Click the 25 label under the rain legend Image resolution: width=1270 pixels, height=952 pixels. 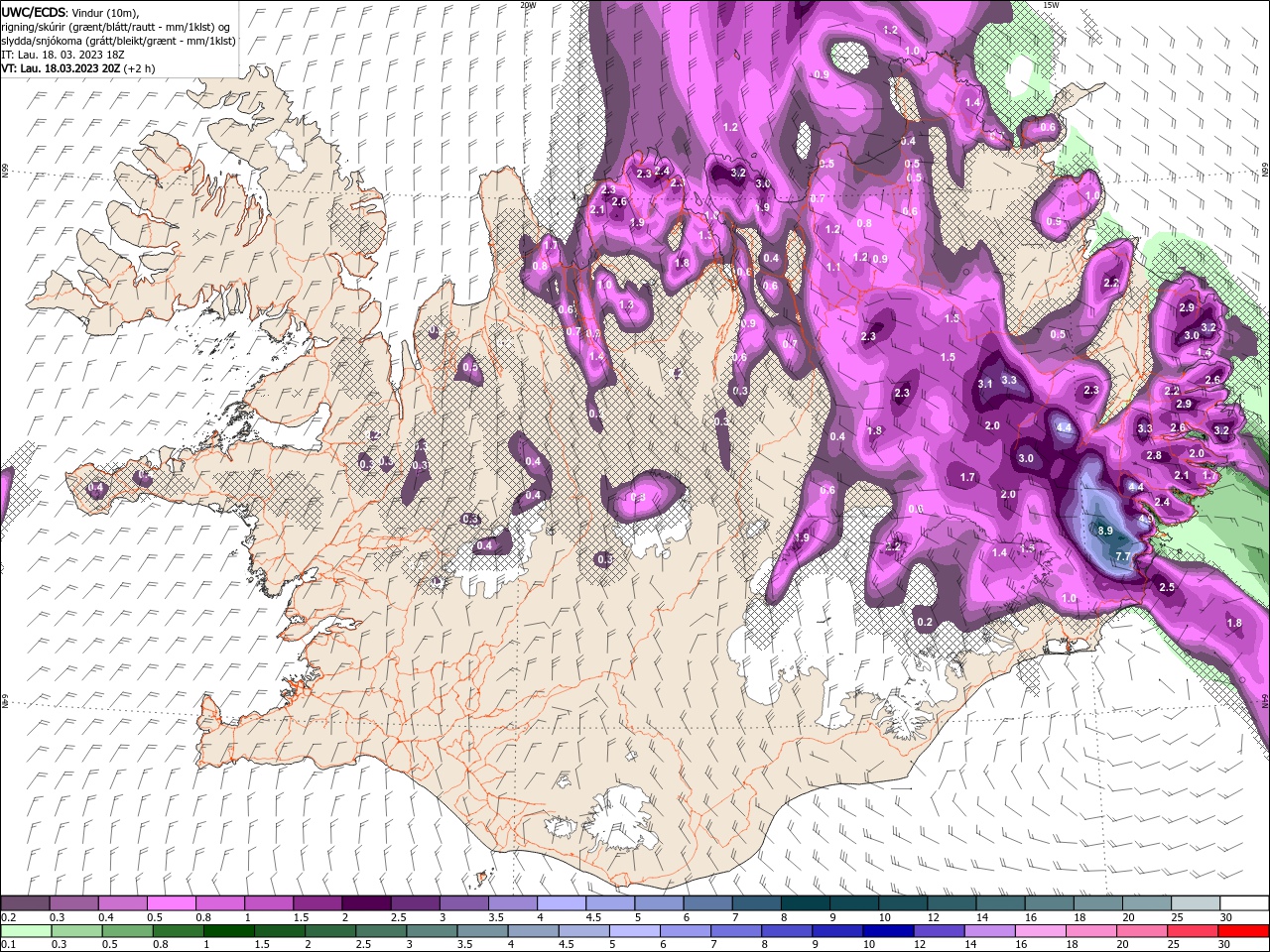point(1175,945)
